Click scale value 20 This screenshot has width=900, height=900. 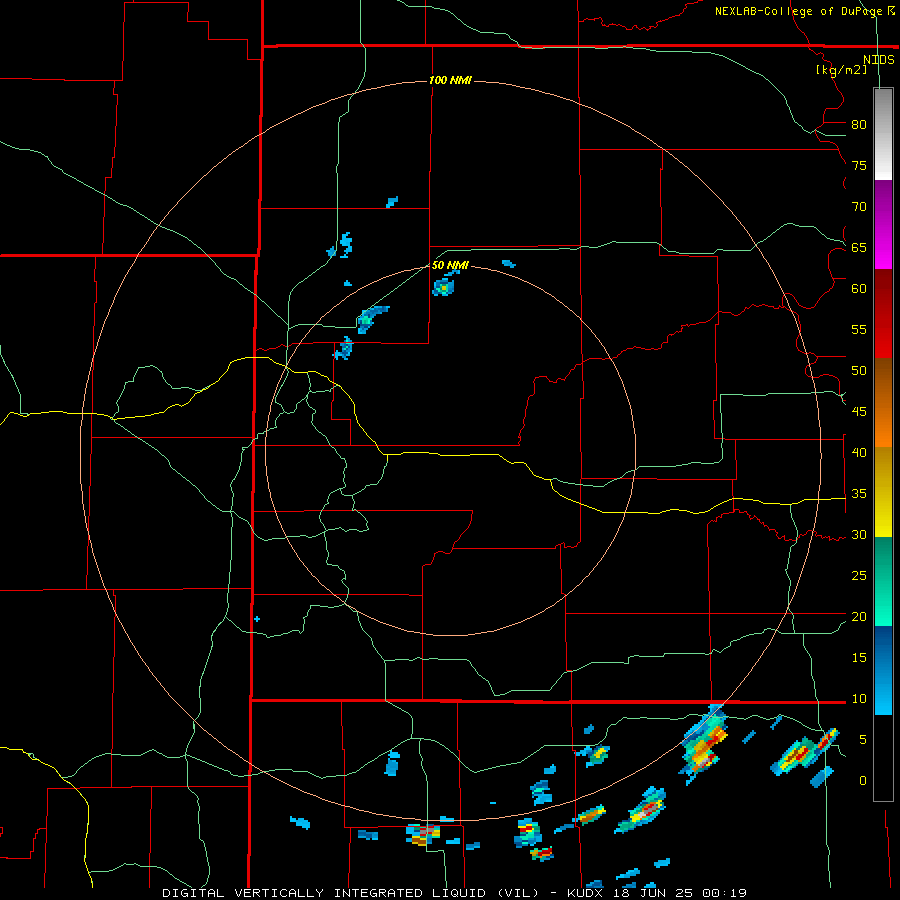pos(859,616)
